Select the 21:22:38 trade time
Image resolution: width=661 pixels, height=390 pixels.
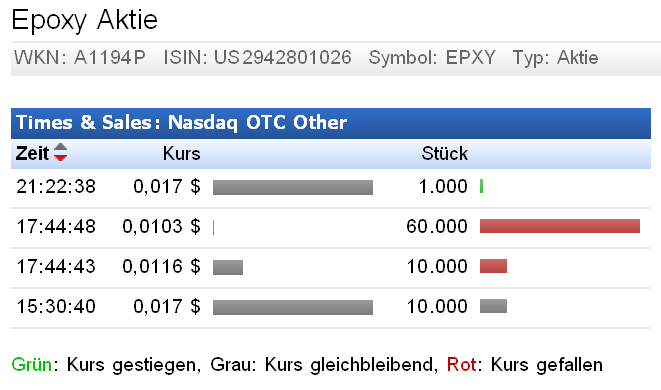point(56,186)
